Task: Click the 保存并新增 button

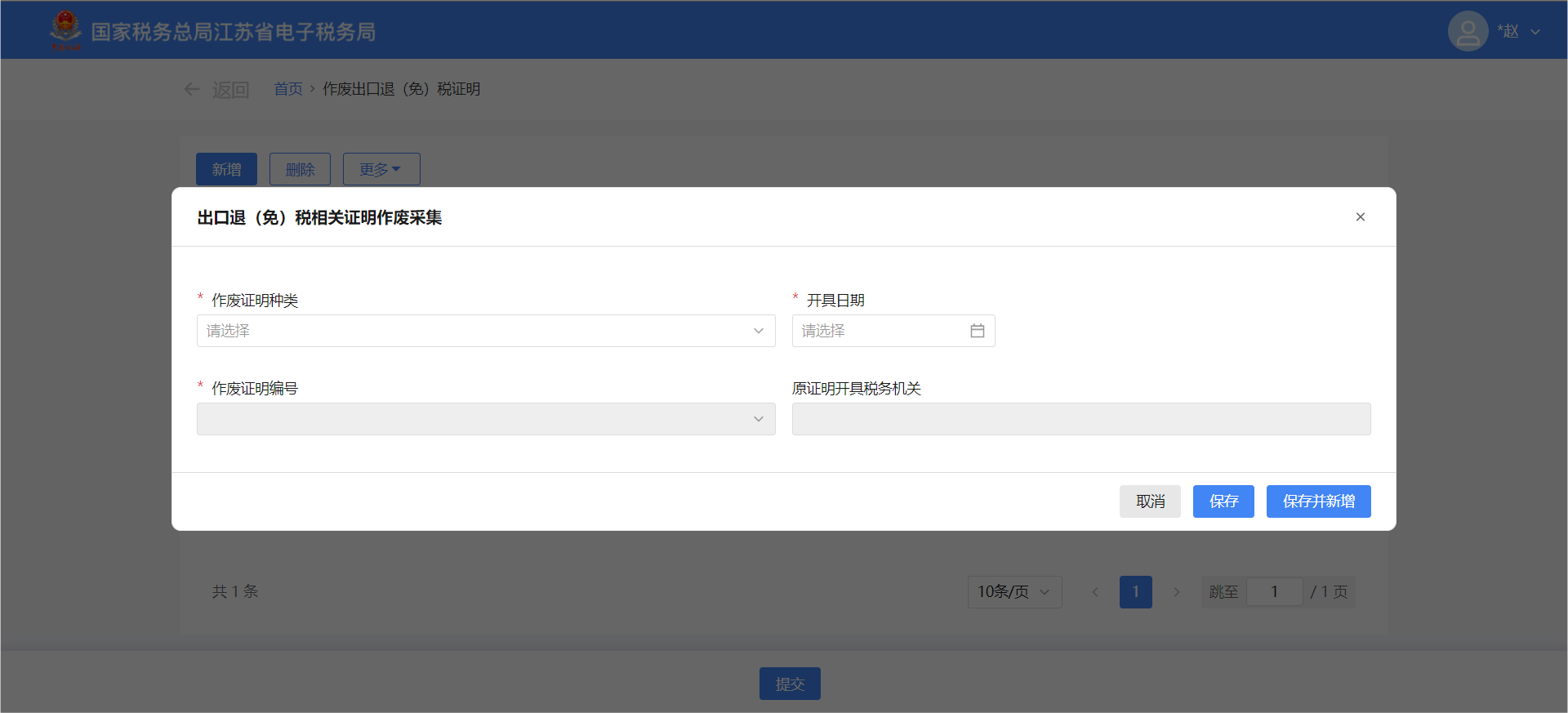Action: (1318, 501)
